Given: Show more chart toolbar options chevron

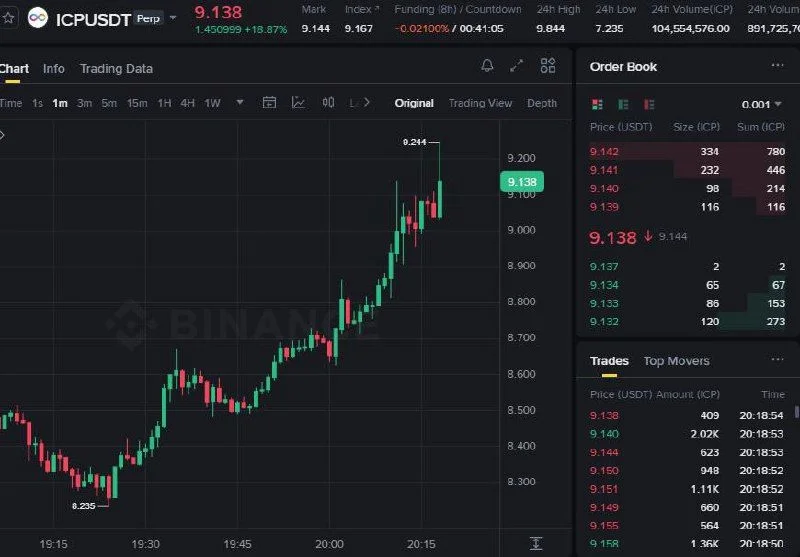Looking at the screenshot, I should 366,103.
